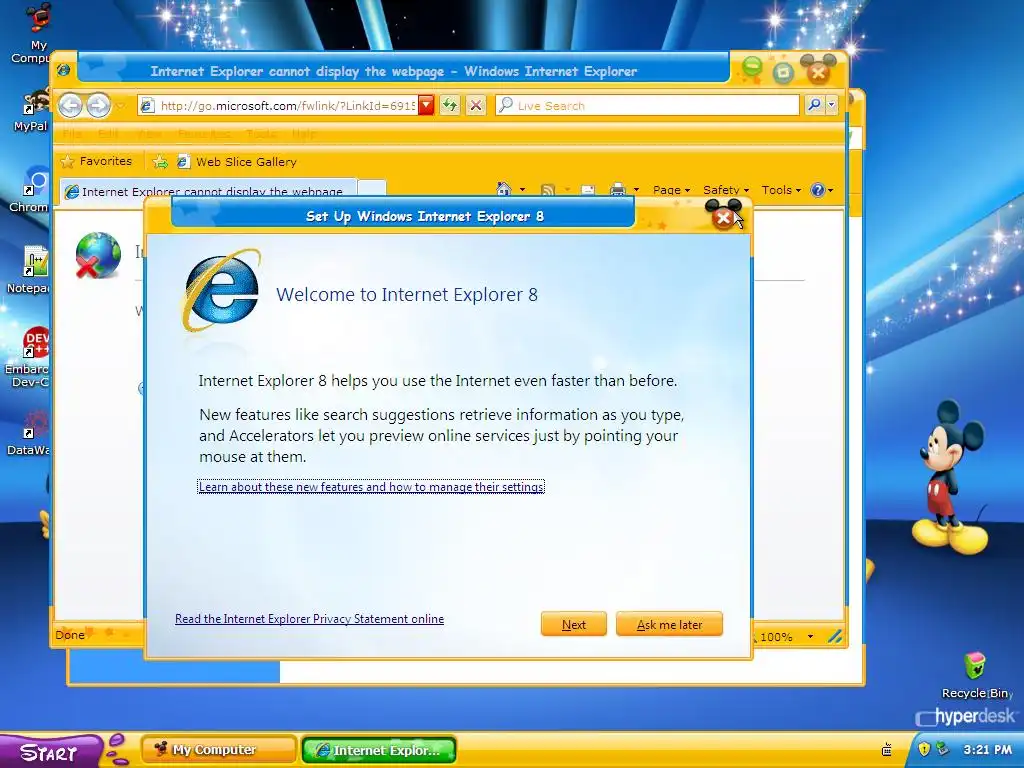Image resolution: width=1024 pixels, height=768 pixels.
Task: Click the Next button in the setup dialog
Action: pos(573,624)
